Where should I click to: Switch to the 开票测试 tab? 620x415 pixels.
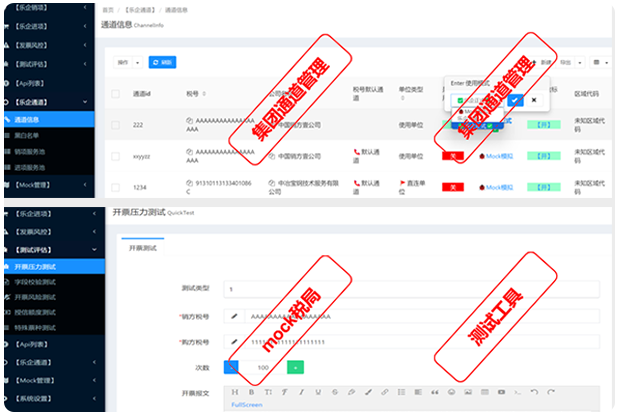tap(142, 249)
